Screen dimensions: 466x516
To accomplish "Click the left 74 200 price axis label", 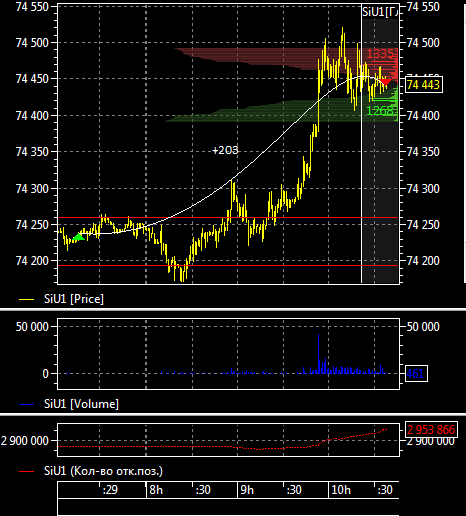I will pyautogui.click(x=32, y=261).
